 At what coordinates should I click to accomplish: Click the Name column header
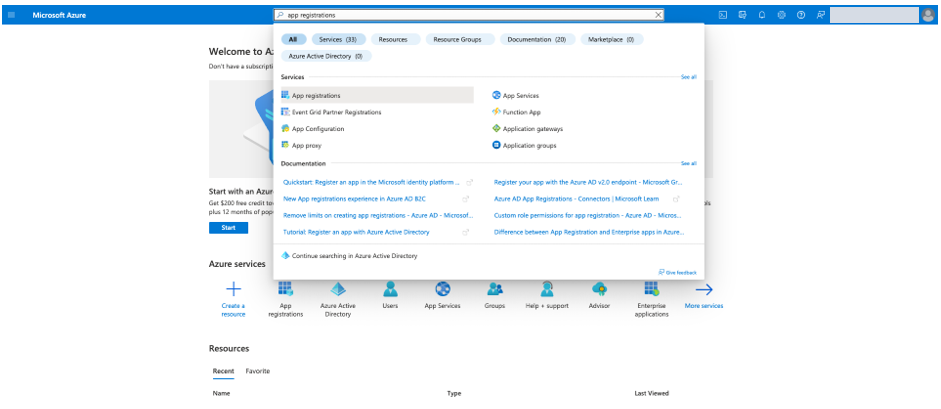point(221,393)
